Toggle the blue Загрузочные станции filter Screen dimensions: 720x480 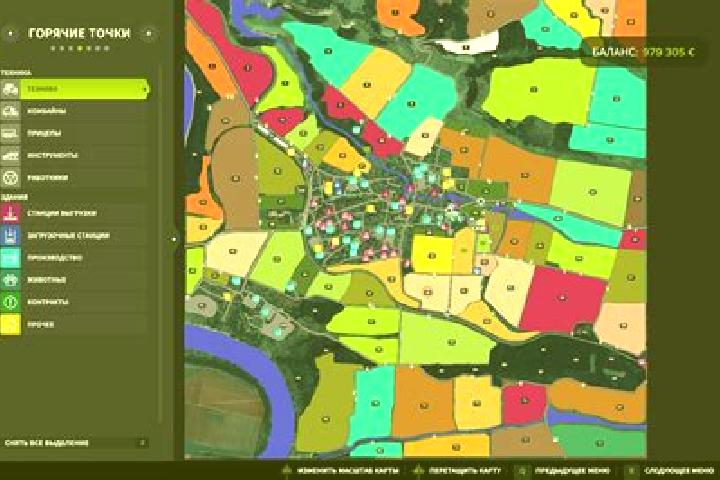pos(10,235)
